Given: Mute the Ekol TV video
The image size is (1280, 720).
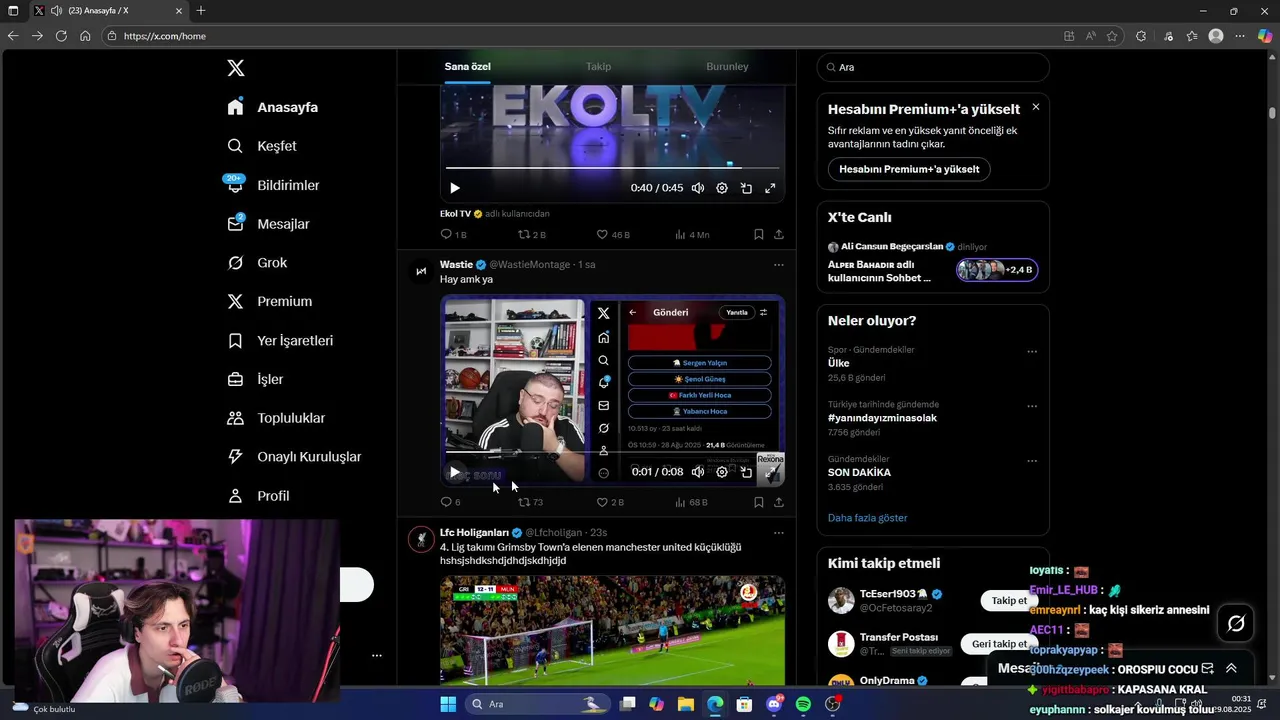Looking at the screenshot, I should coord(697,188).
